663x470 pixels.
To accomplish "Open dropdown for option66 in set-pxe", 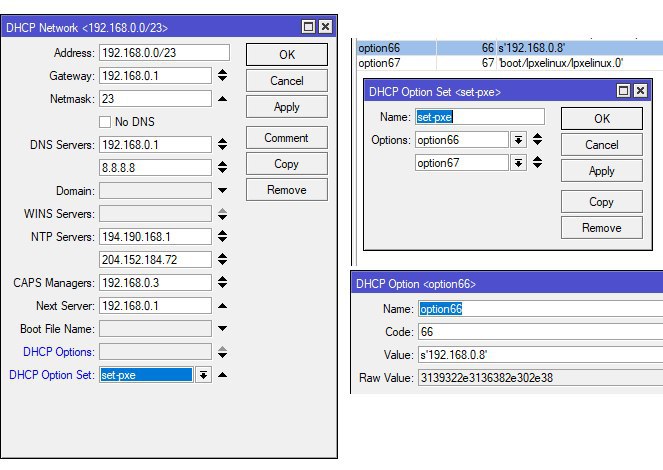I will pos(518,139).
